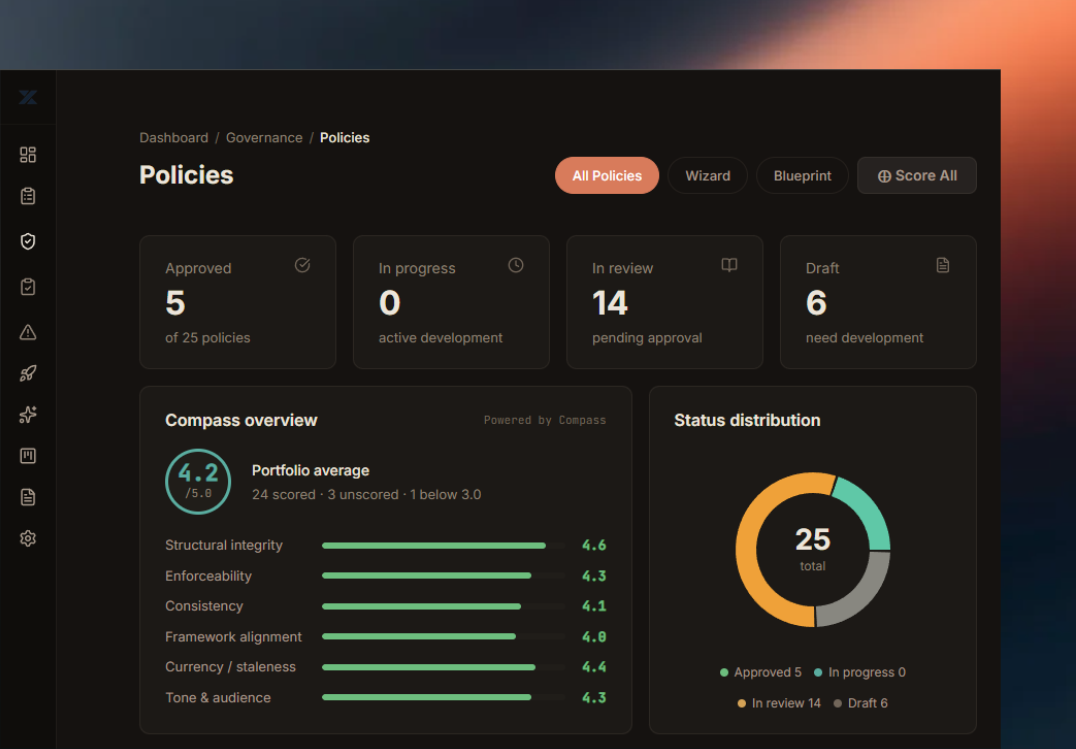Viewport: 1076px width, 749px height.
Task: Click the of 25 policies caption
Action: point(207,338)
